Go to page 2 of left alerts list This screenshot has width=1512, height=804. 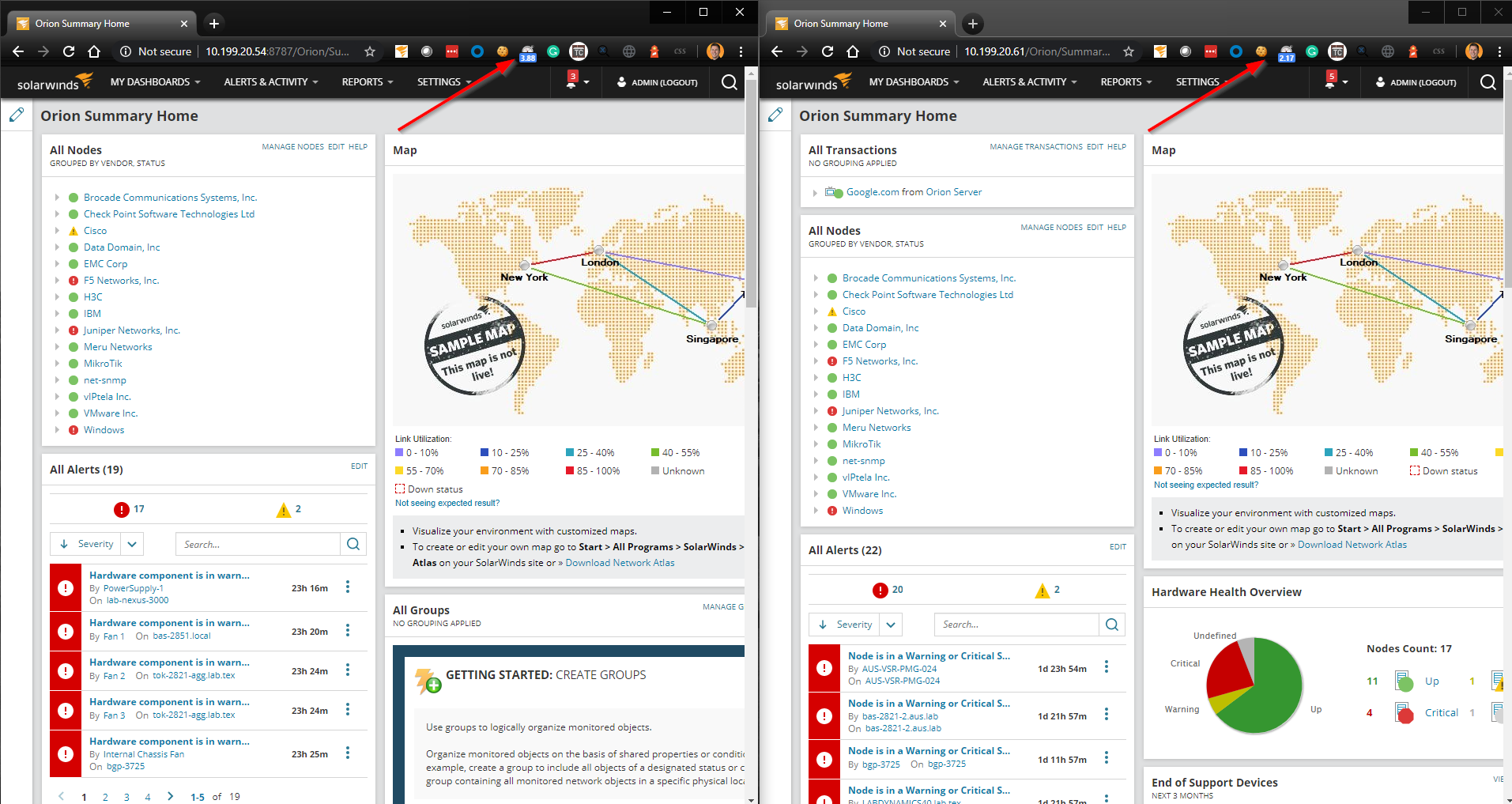(105, 797)
